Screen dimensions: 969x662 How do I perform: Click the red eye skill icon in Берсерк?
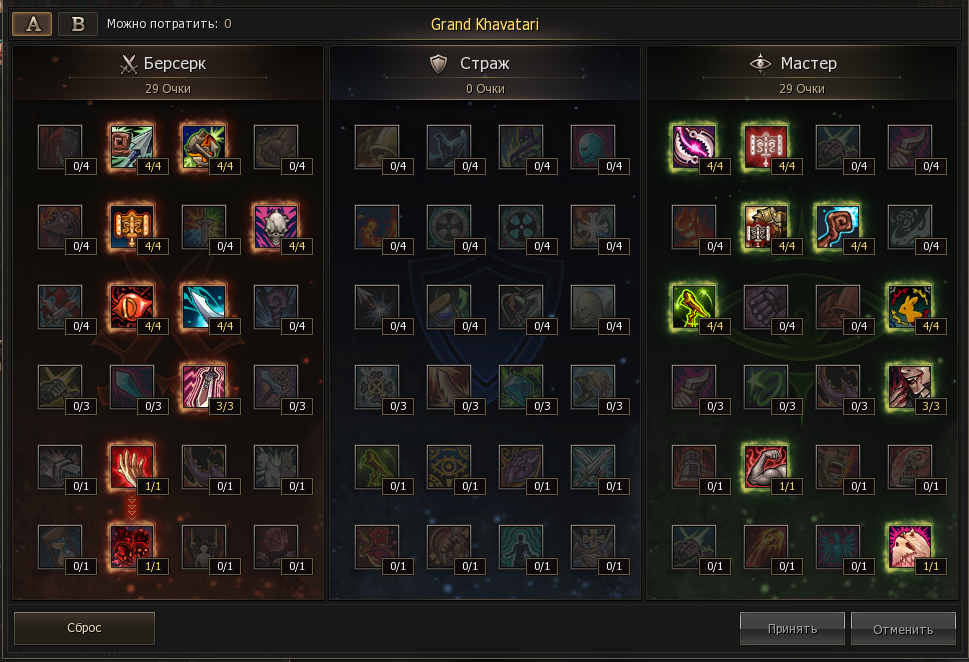click(131, 307)
